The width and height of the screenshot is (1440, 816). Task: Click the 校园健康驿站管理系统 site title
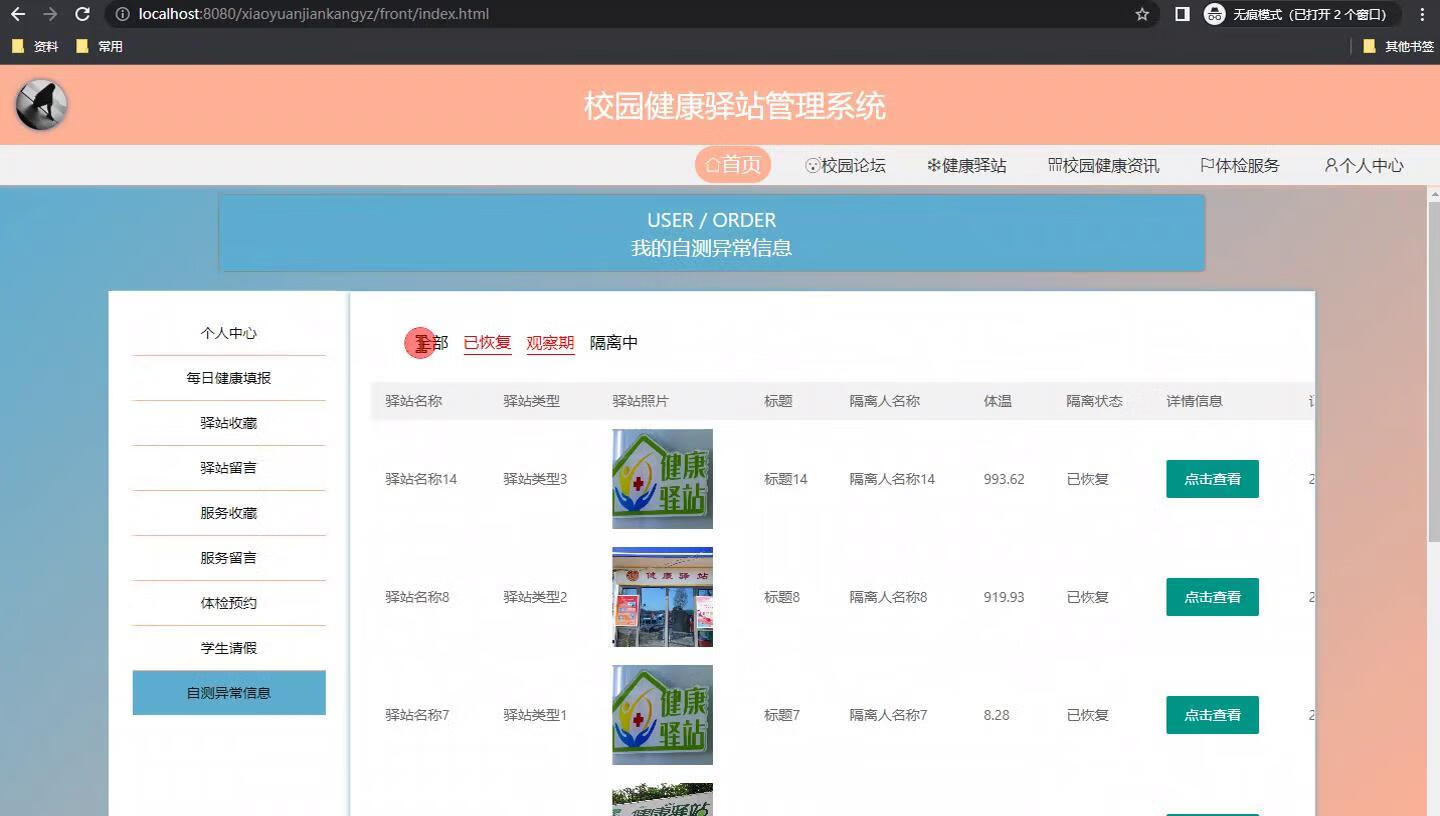[x=735, y=106]
